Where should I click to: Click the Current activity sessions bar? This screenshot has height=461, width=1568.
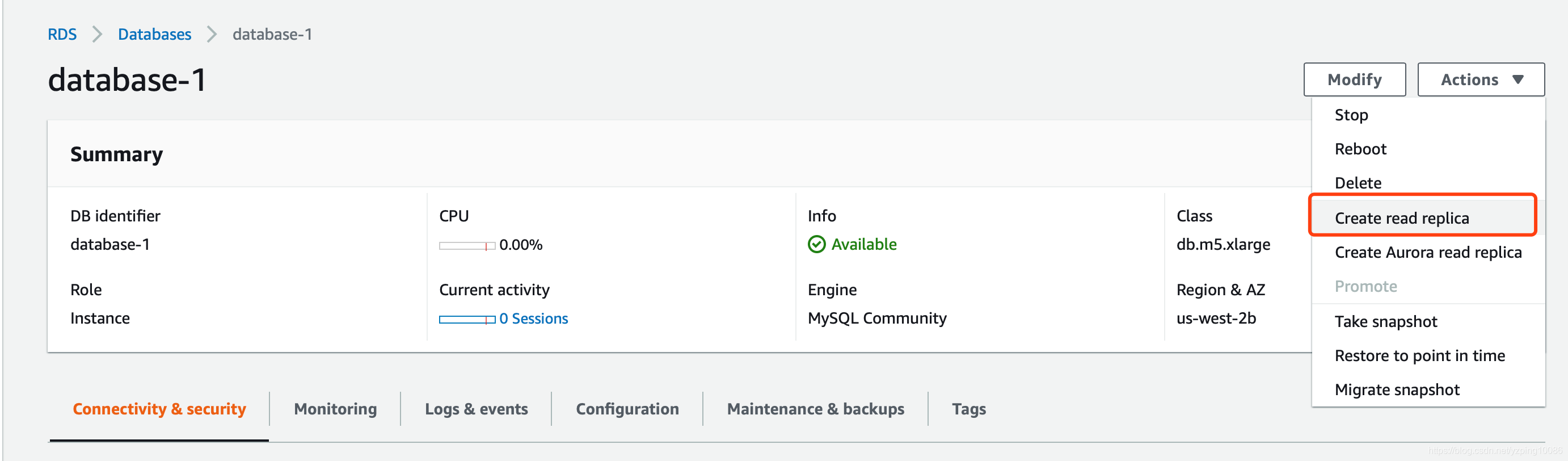[x=467, y=320]
